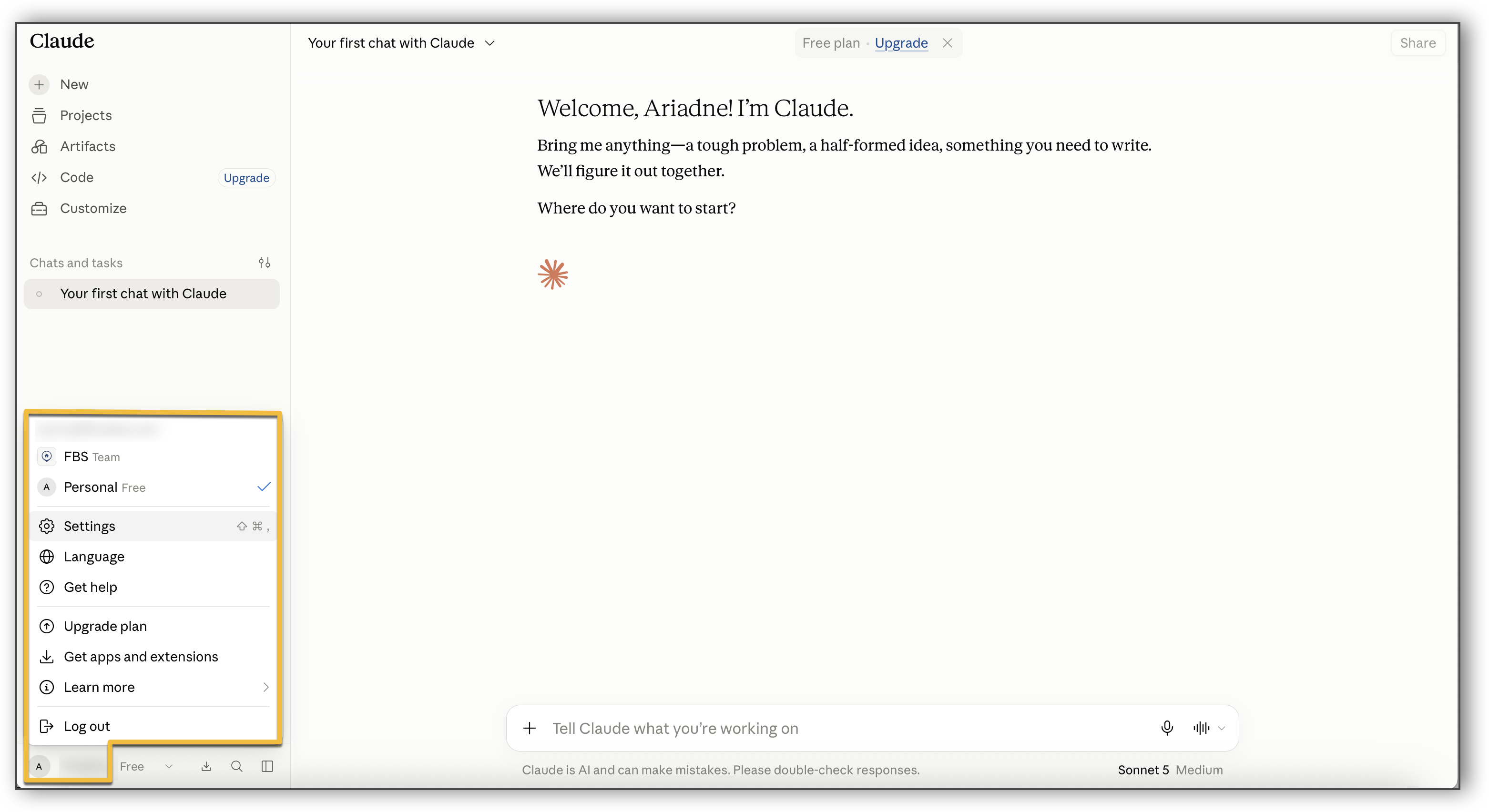Screen dimensions: 1489x812
Task: Open the Artifacts sidebar link
Action: (x=88, y=147)
